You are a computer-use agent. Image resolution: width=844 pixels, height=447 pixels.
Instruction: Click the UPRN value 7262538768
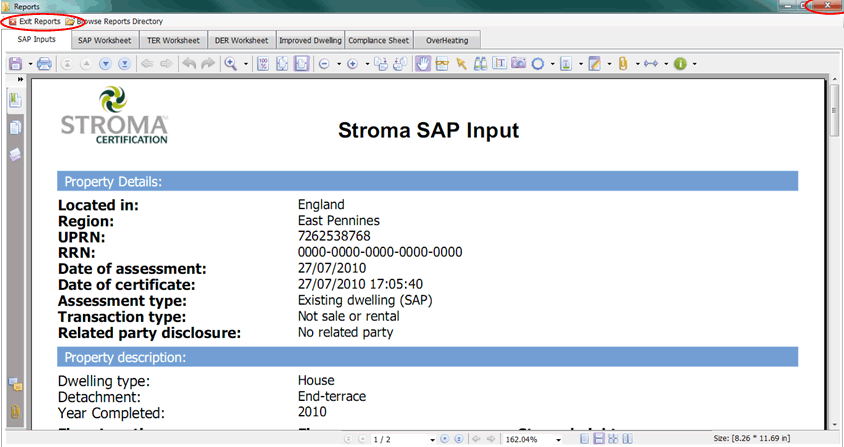click(x=334, y=236)
